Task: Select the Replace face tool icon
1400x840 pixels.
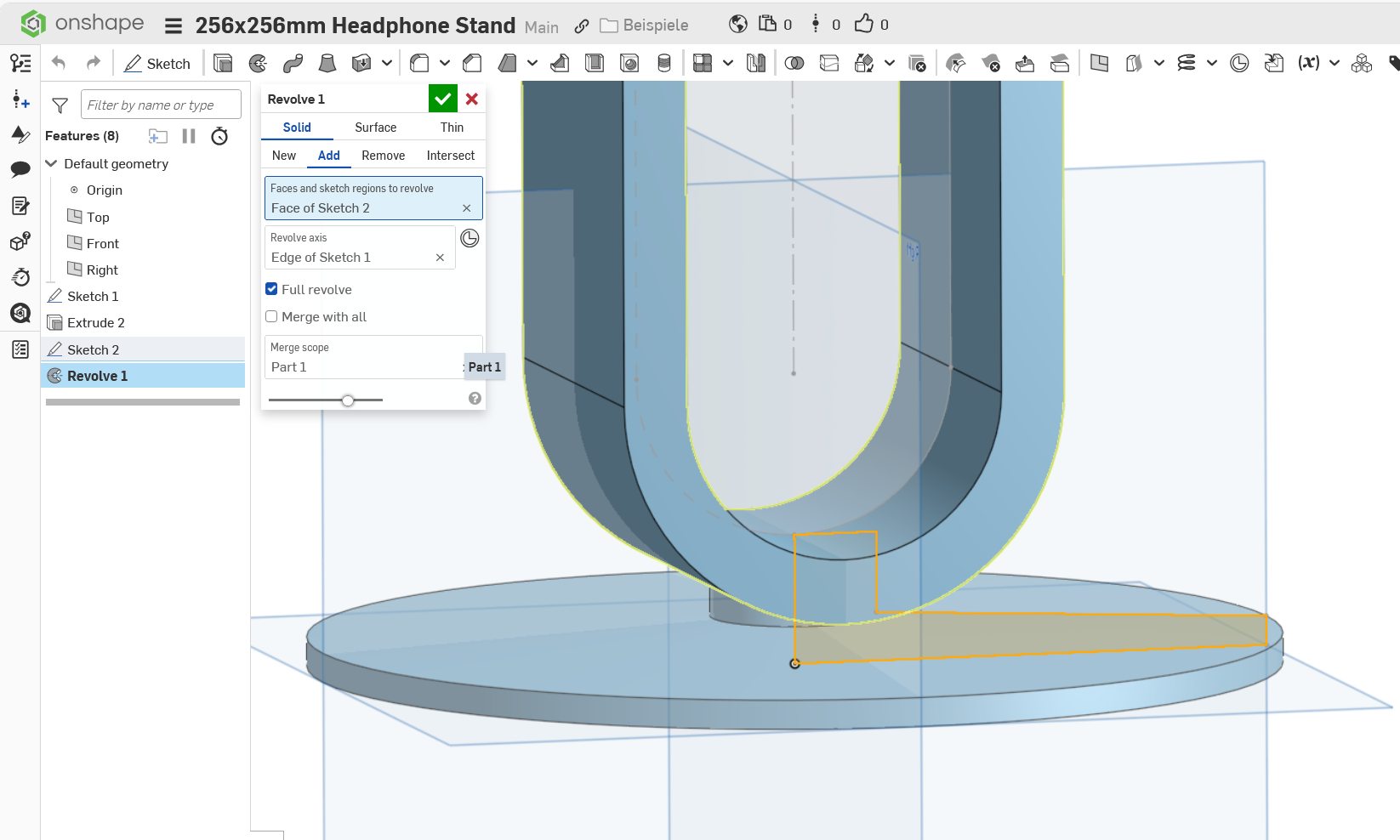Action: coord(1060,63)
